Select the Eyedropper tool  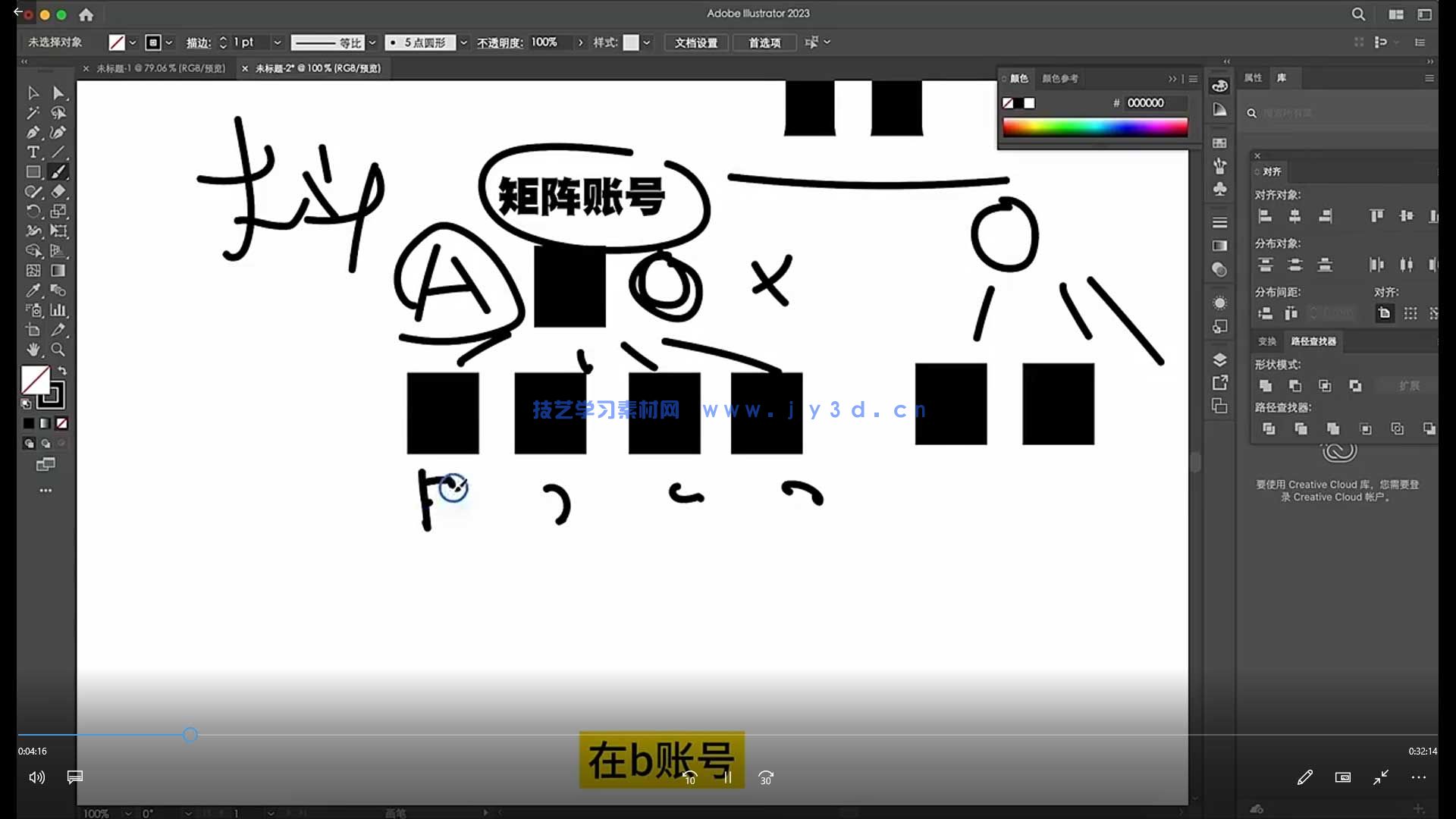33,290
